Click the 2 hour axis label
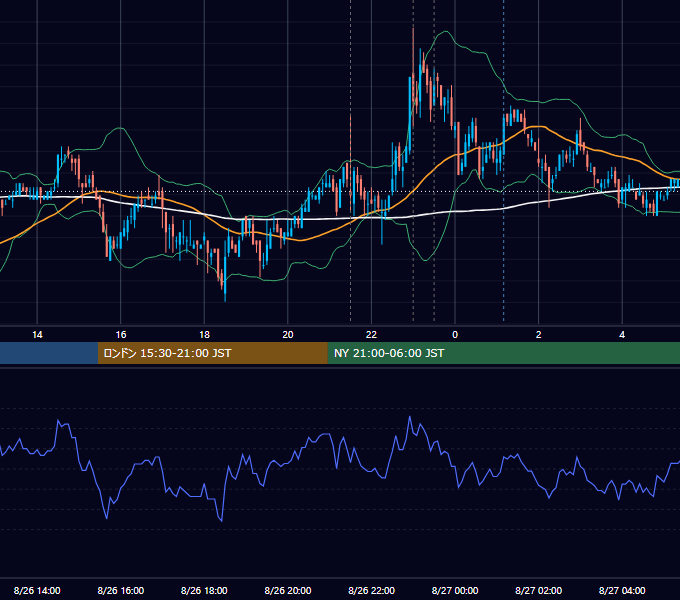Screen dimensions: 680x600 point(539,335)
